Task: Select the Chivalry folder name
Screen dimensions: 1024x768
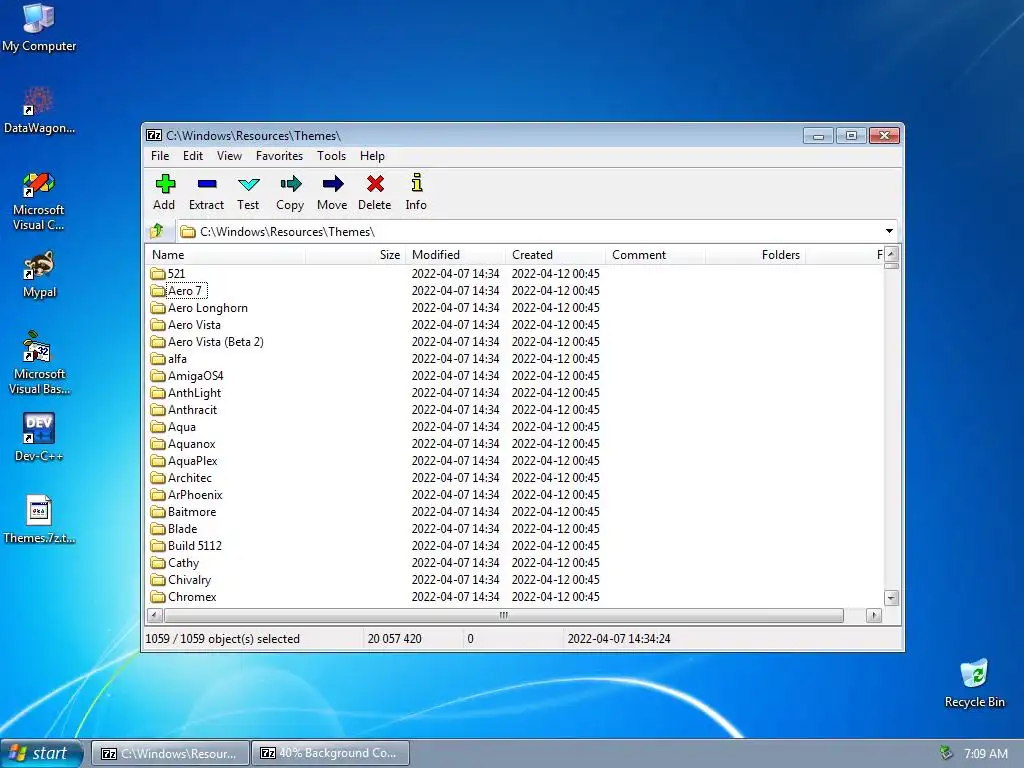Action: click(189, 579)
